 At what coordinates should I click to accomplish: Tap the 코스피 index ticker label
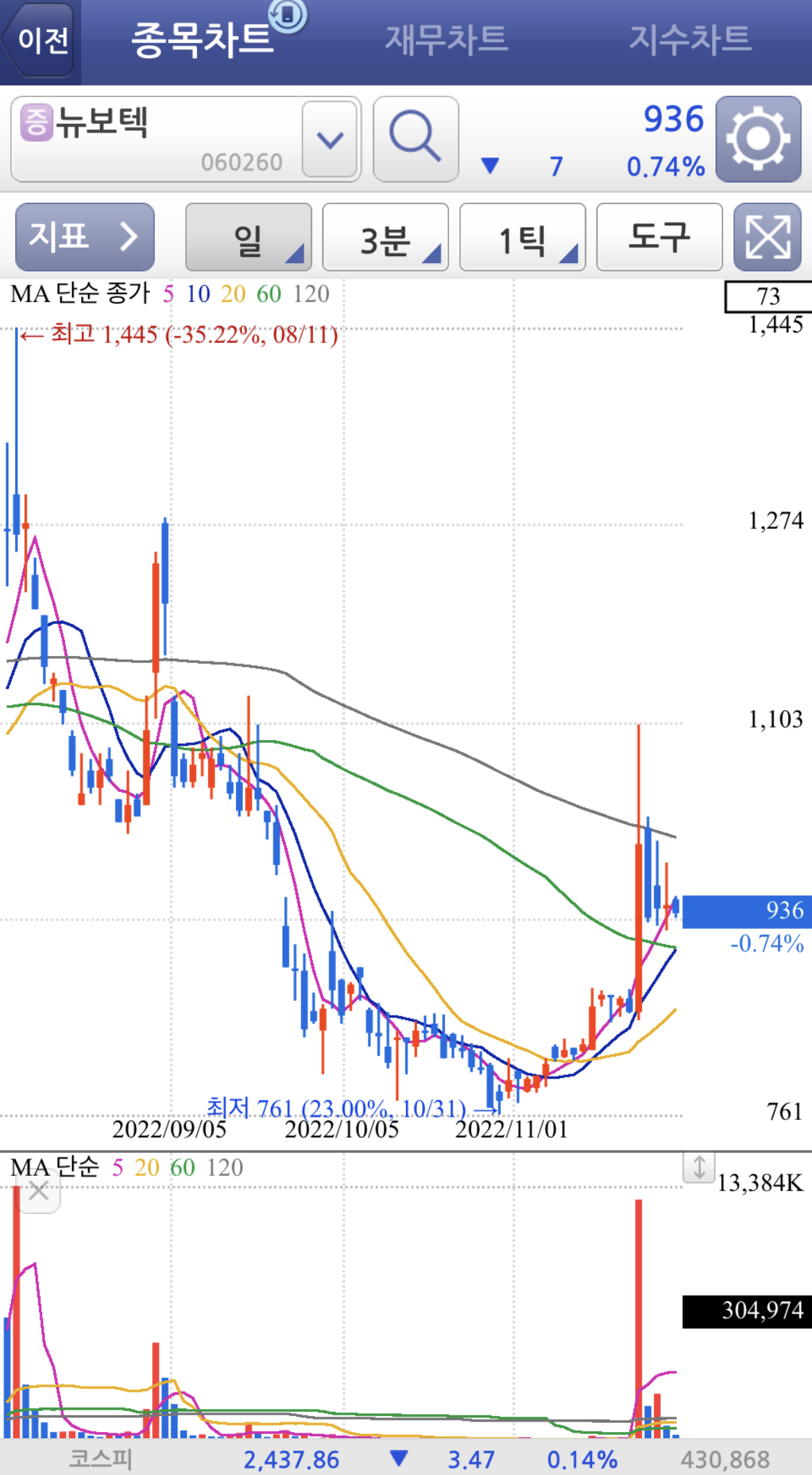(100, 1458)
